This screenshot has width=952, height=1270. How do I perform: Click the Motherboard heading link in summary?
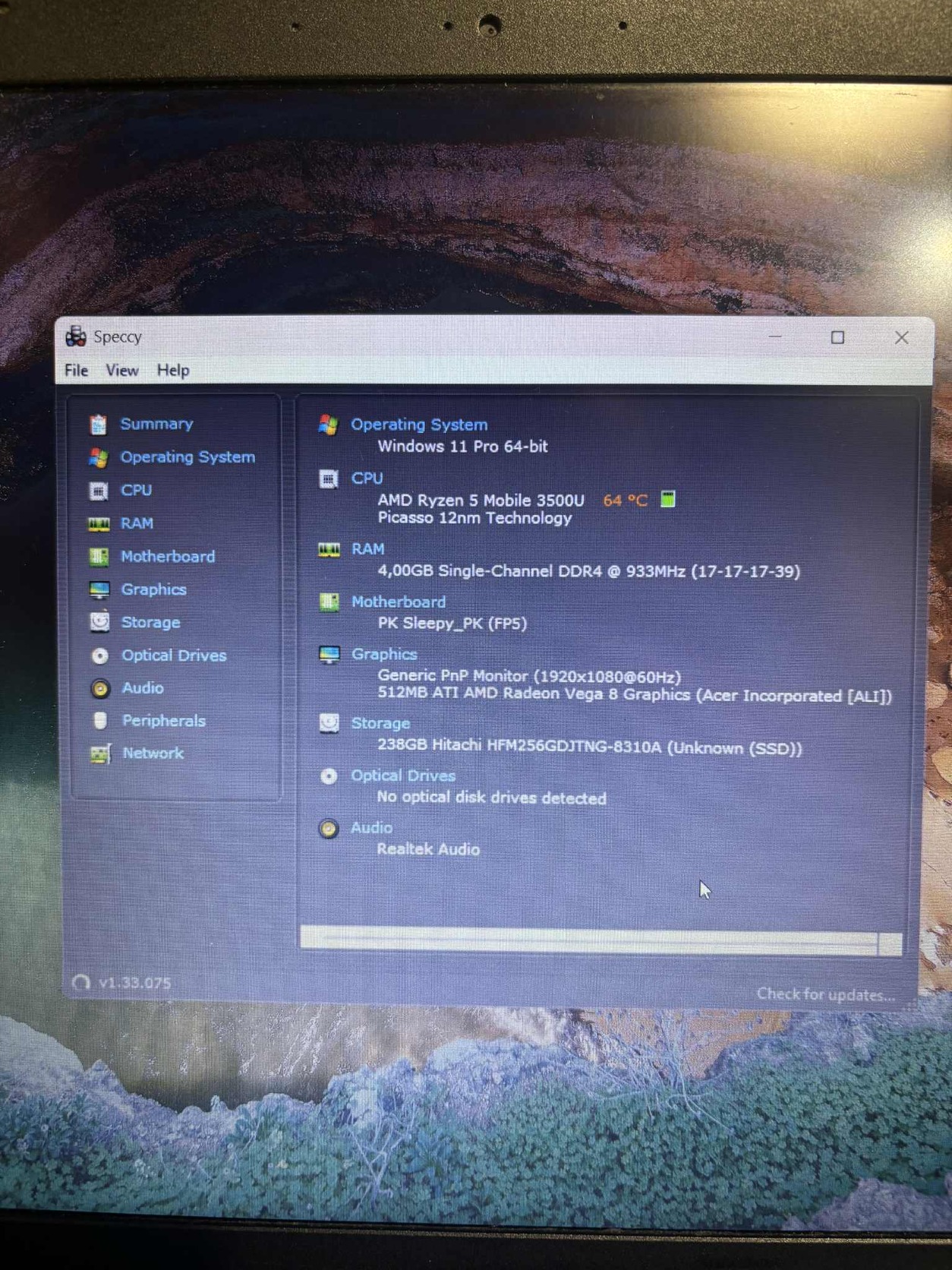pyautogui.click(x=399, y=602)
